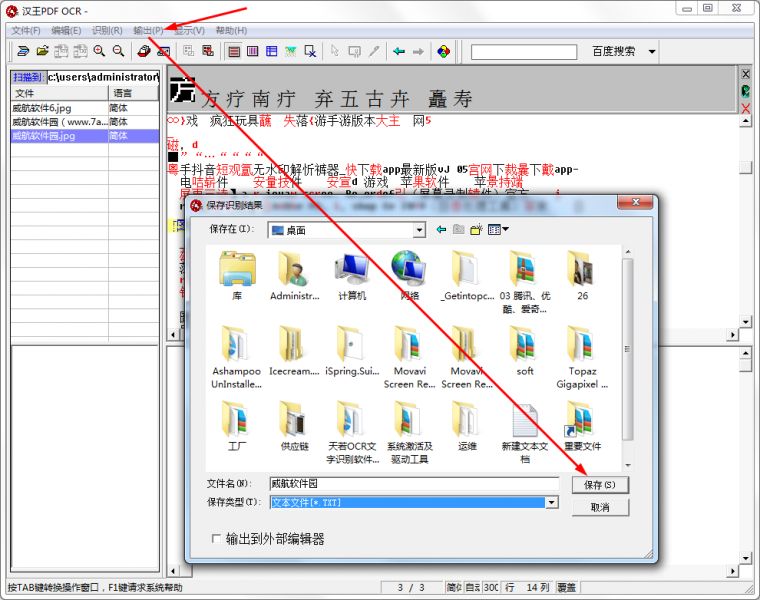Select the green image region tool
The height and width of the screenshot is (600, 760).
point(290,51)
